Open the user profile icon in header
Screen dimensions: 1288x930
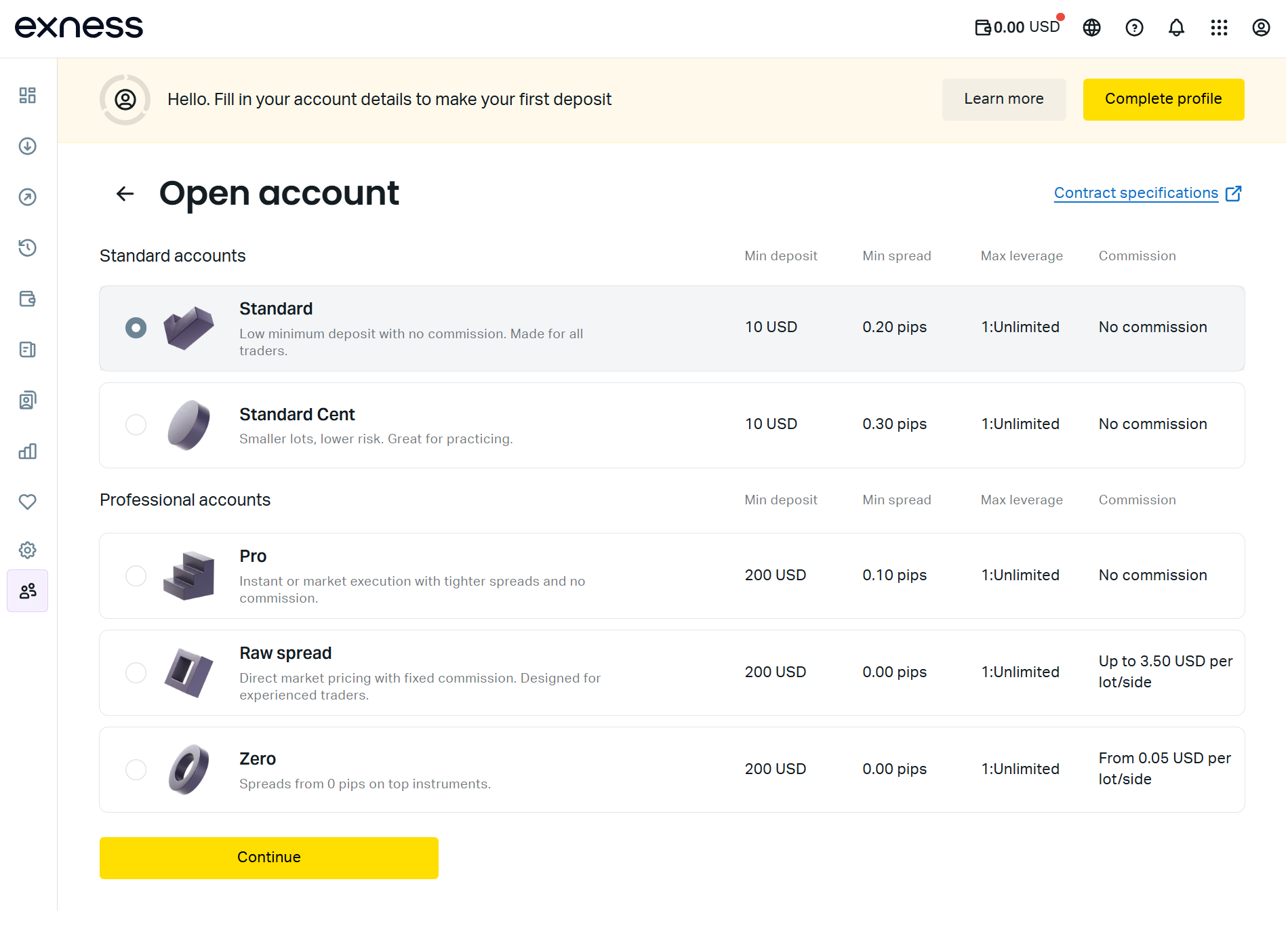[x=1261, y=28]
